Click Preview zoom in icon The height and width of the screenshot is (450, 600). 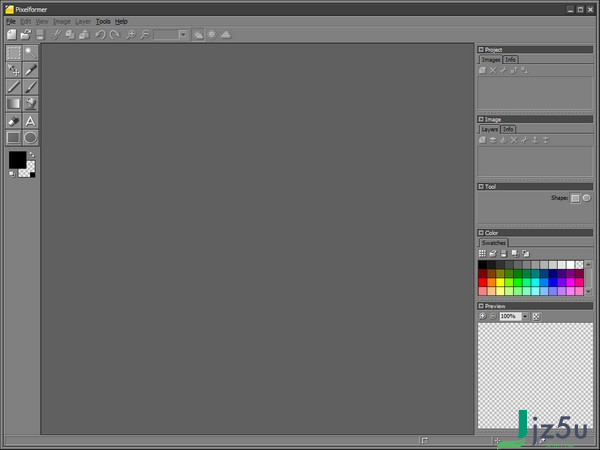[x=483, y=316]
